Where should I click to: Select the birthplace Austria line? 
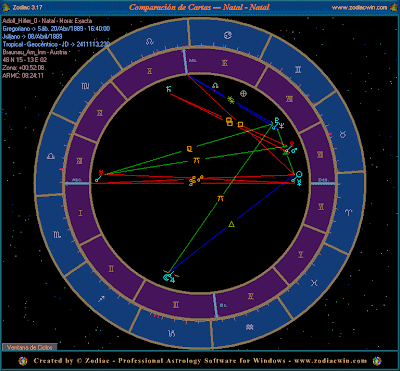(35, 52)
